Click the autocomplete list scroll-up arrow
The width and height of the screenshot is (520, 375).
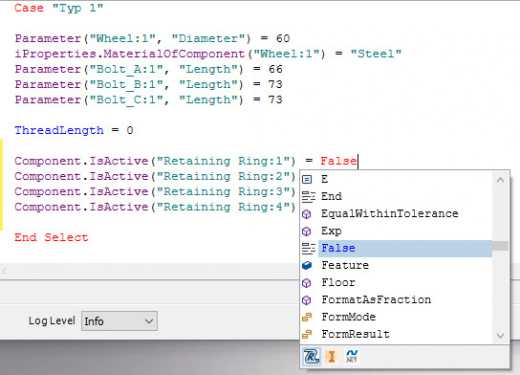[x=500, y=180]
